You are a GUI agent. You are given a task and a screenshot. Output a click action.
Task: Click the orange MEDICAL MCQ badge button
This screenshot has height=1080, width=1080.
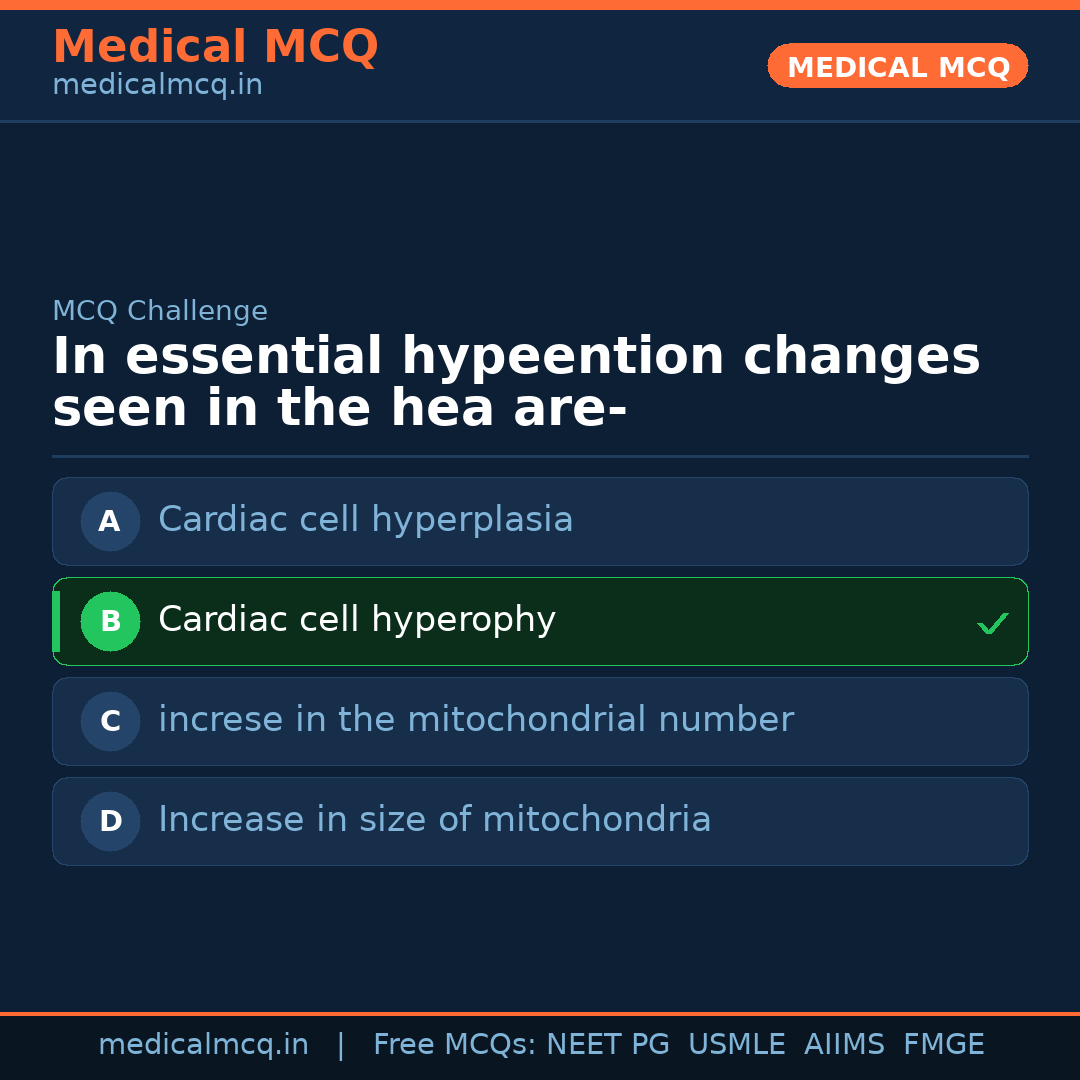tap(897, 66)
